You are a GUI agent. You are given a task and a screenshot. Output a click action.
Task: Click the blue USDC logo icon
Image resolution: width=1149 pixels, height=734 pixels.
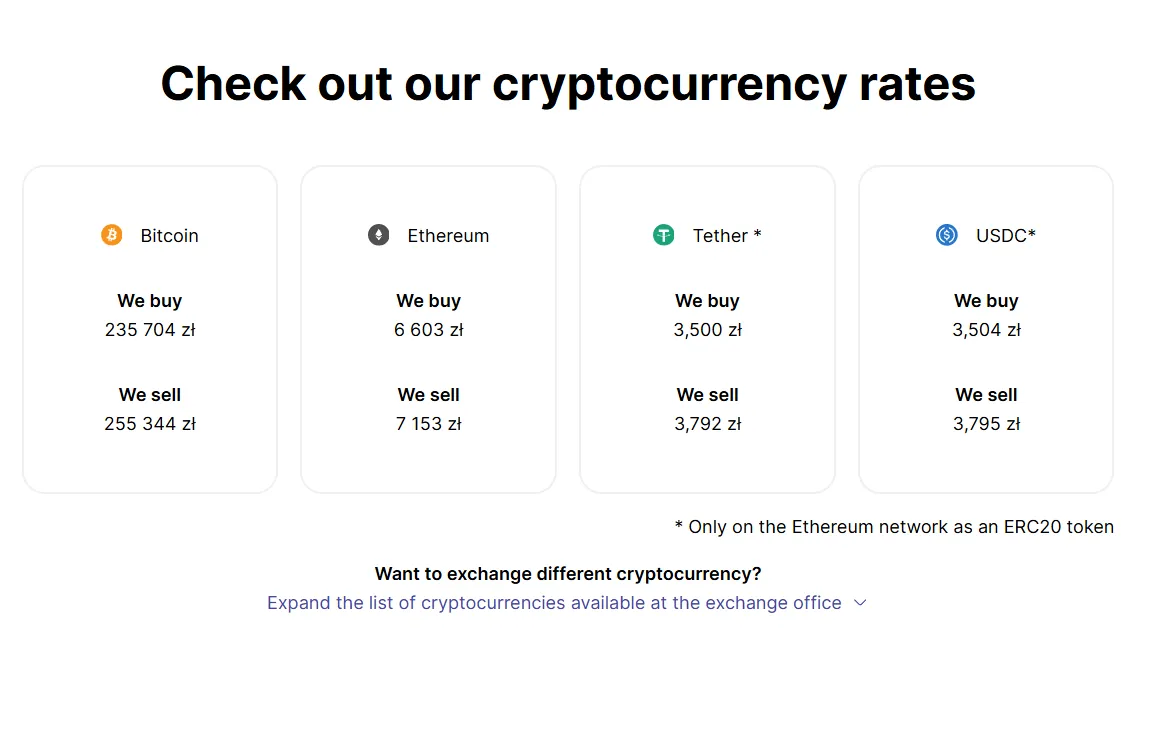click(946, 235)
